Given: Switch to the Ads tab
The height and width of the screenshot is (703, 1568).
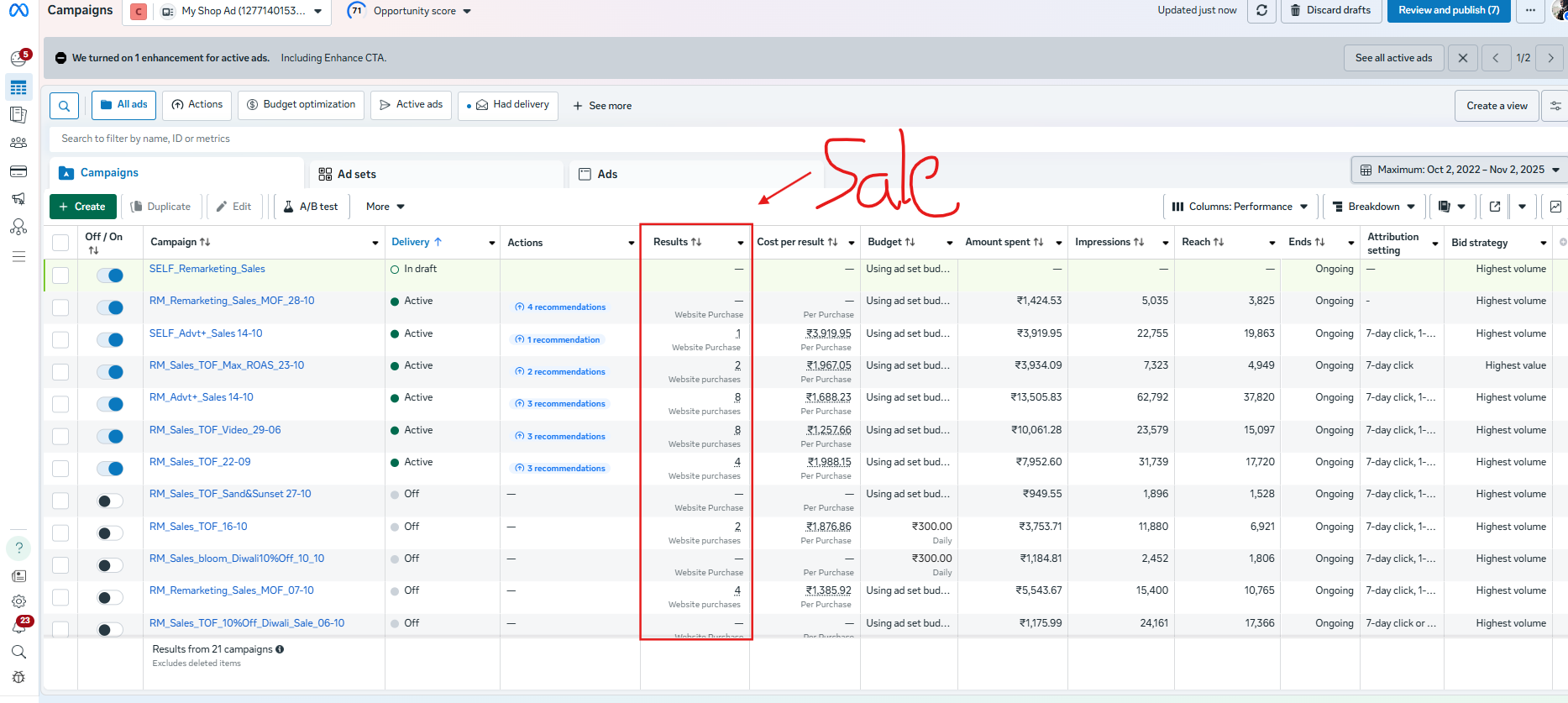Looking at the screenshot, I should coord(606,175).
